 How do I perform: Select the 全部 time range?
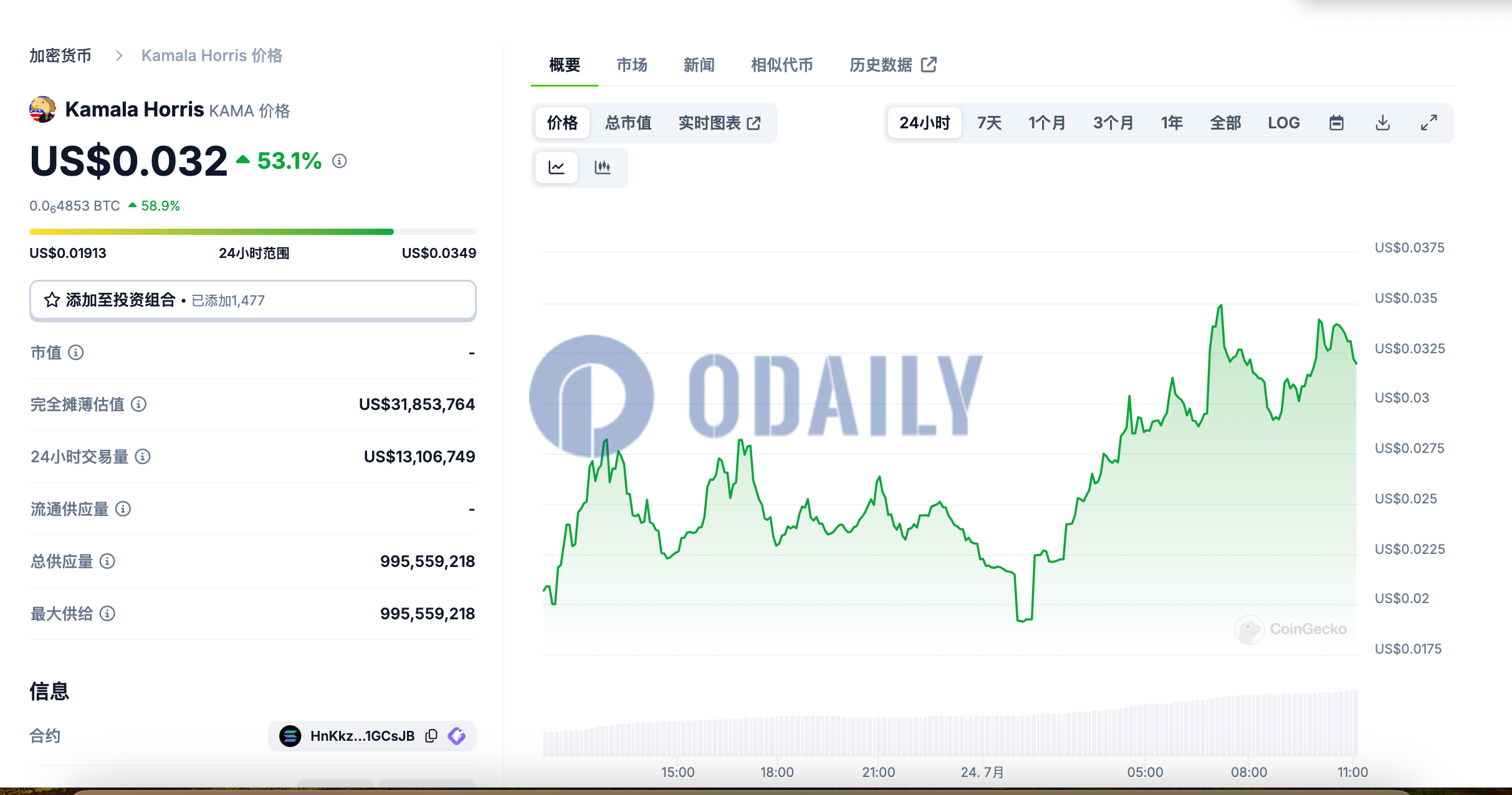1225,123
